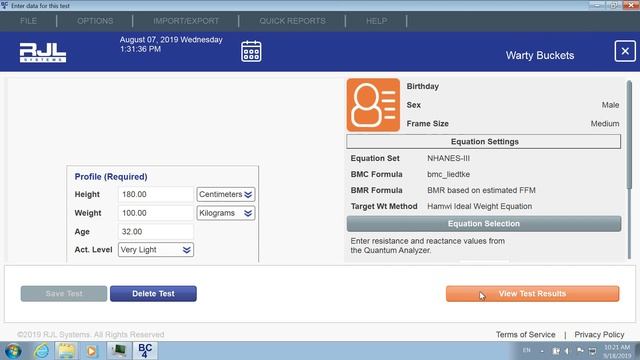Click the Action Center flag tray icon
The height and width of the screenshot is (360, 640).
point(580,351)
